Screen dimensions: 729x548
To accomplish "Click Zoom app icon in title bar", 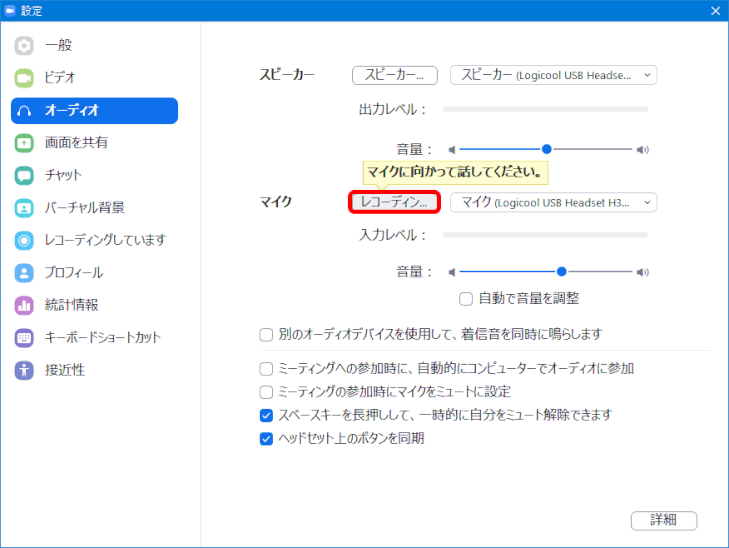I will [10, 10].
